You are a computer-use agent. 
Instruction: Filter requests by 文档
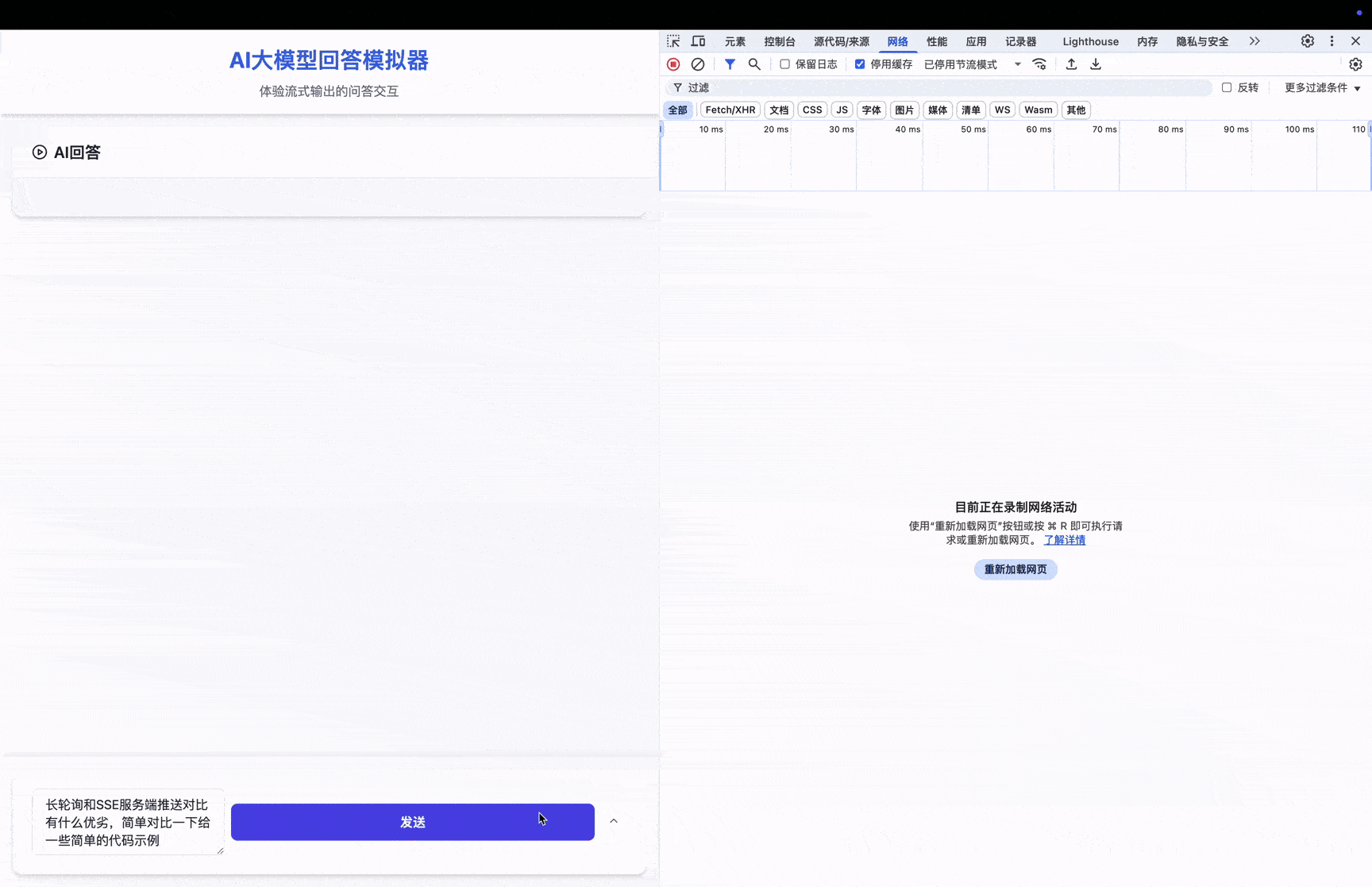tap(779, 110)
